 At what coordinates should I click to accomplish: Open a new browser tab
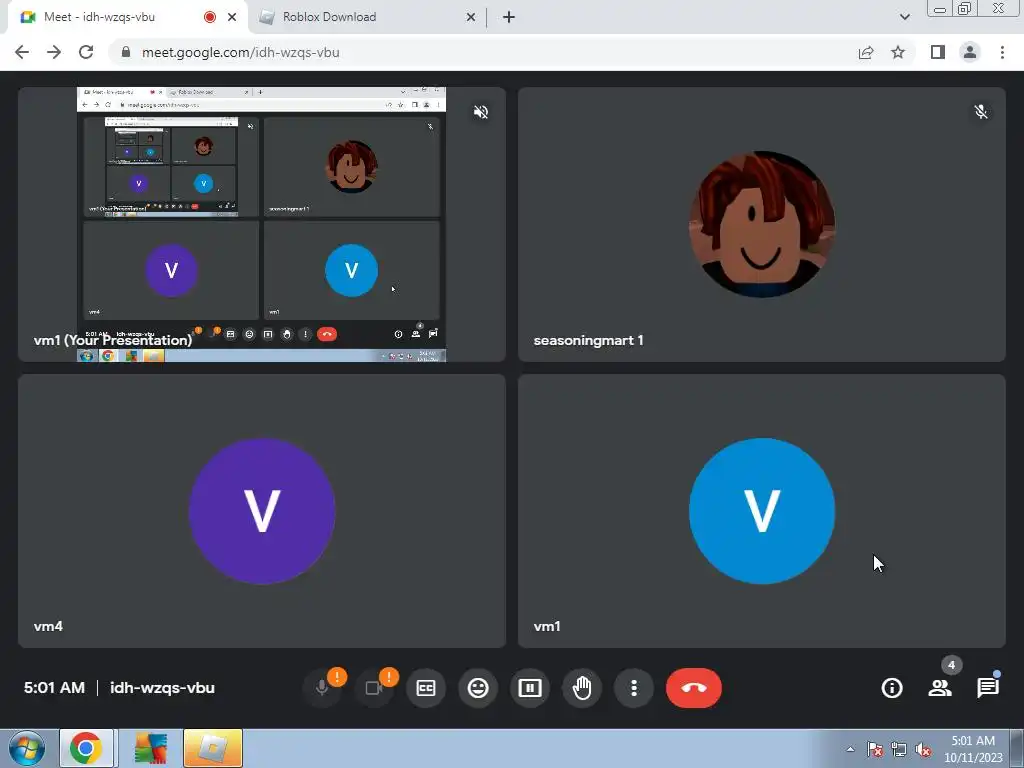(509, 17)
